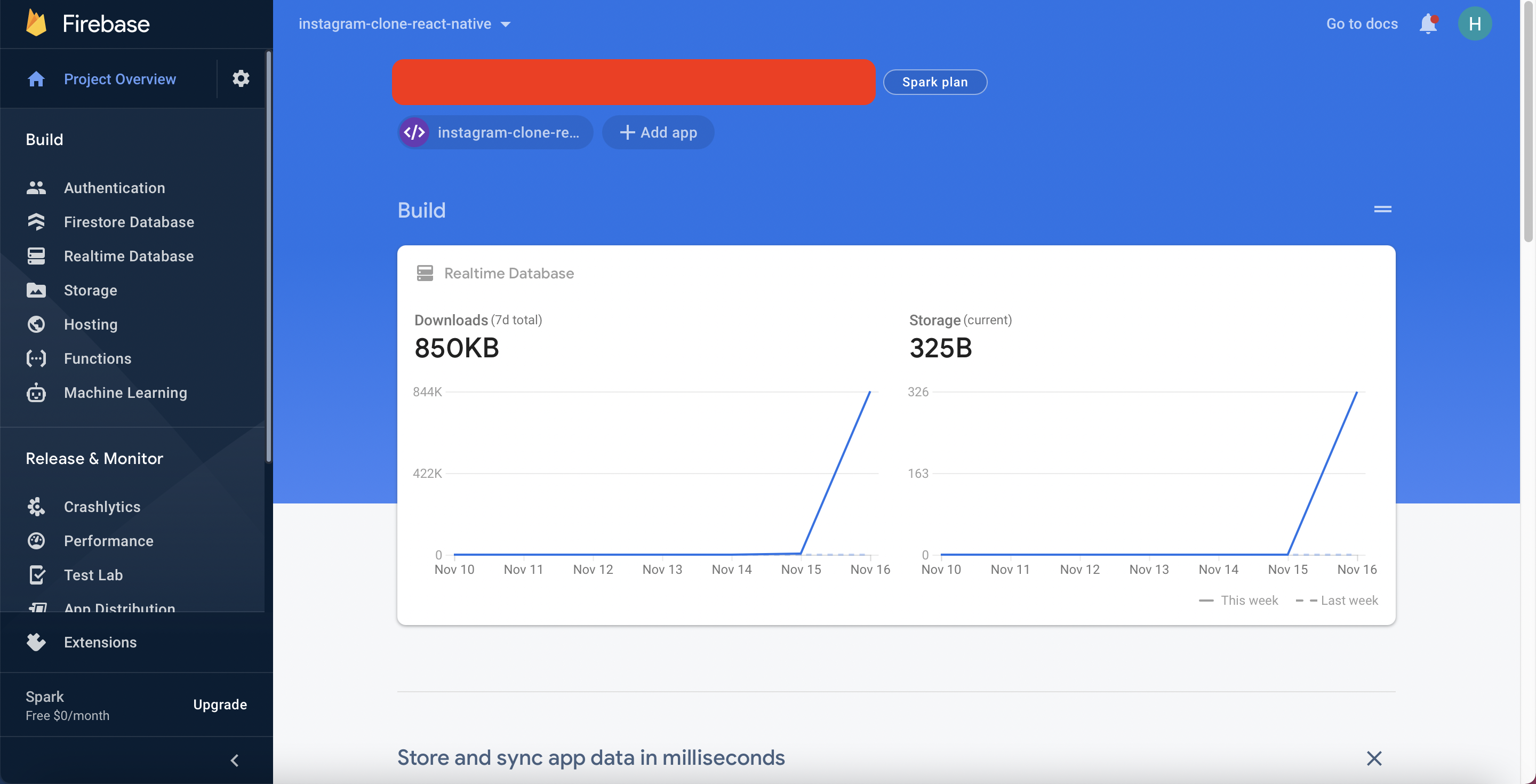Click the three-line menu on Build card

(x=1383, y=208)
